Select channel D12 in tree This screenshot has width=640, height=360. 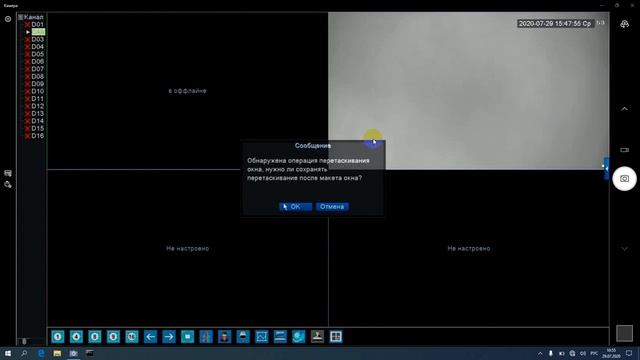point(37,106)
